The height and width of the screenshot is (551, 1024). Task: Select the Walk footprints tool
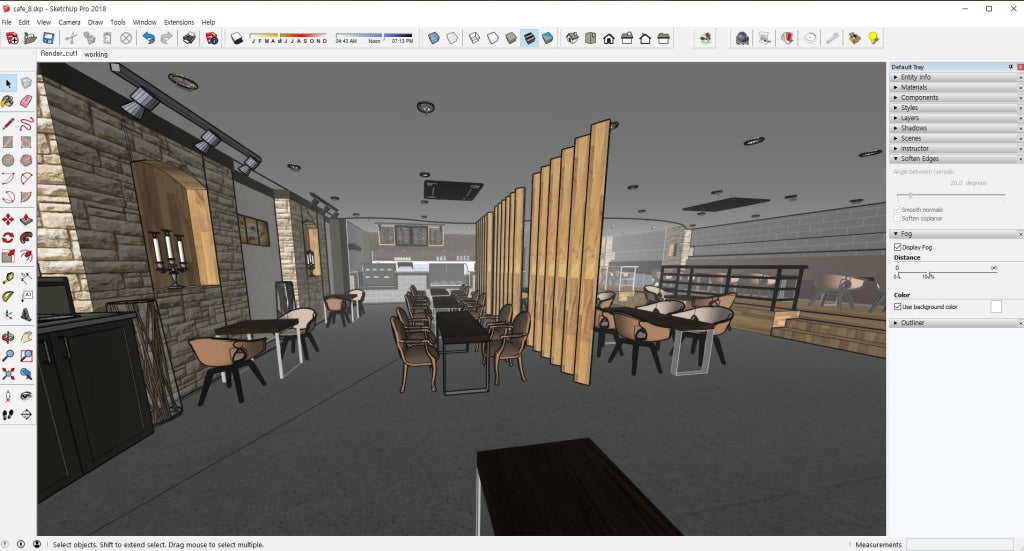pyautogui.click(x=8, y=415)
